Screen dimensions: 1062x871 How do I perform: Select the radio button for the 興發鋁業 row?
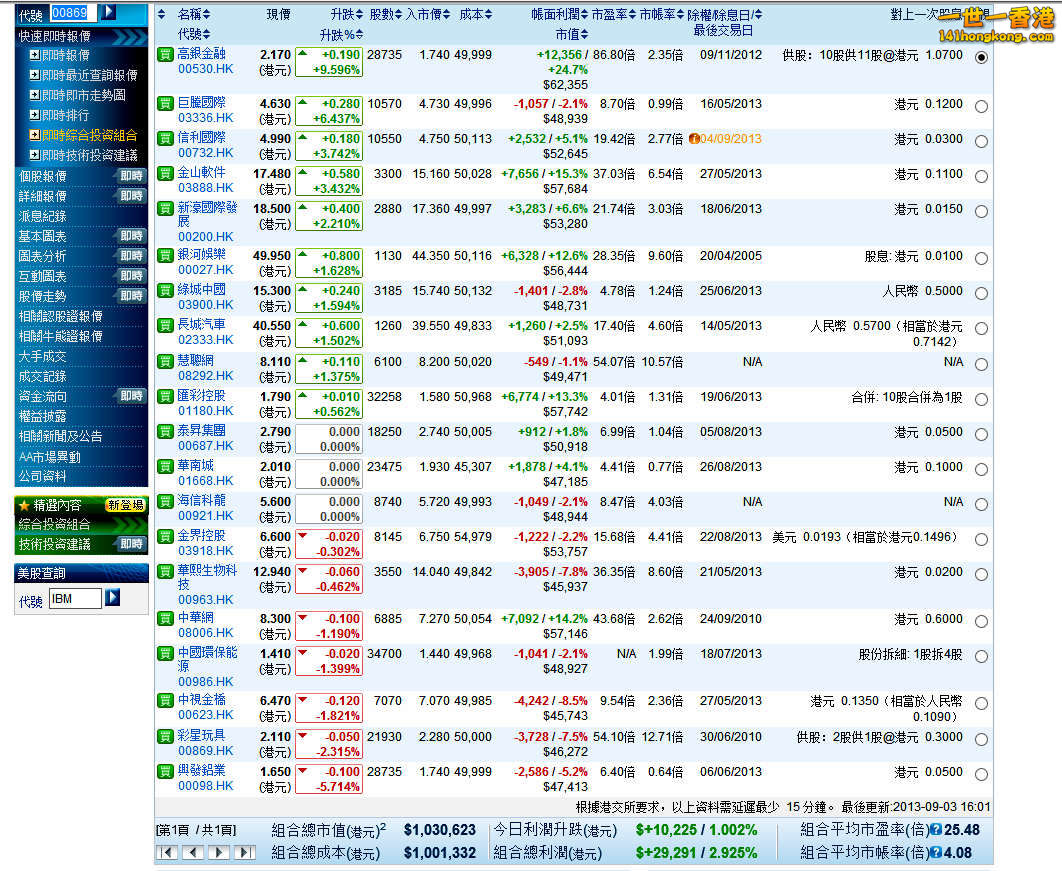coord(981,774)
